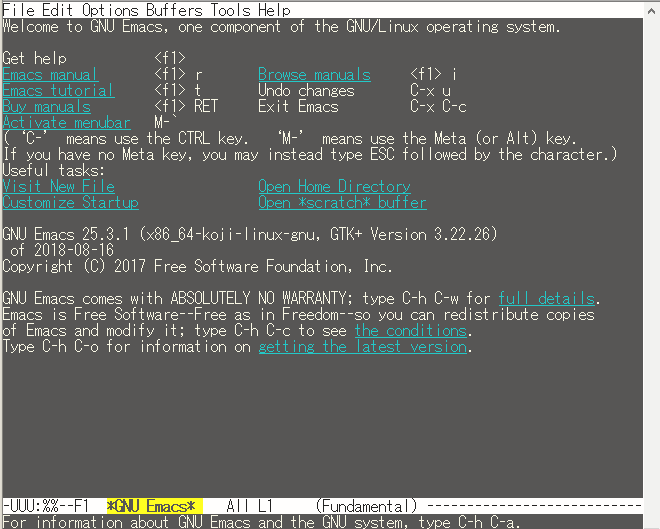The height and width of the screenshot is (529, 660).
Task: Click the vertical scrollbar track
Action: (x=651, y=269)
